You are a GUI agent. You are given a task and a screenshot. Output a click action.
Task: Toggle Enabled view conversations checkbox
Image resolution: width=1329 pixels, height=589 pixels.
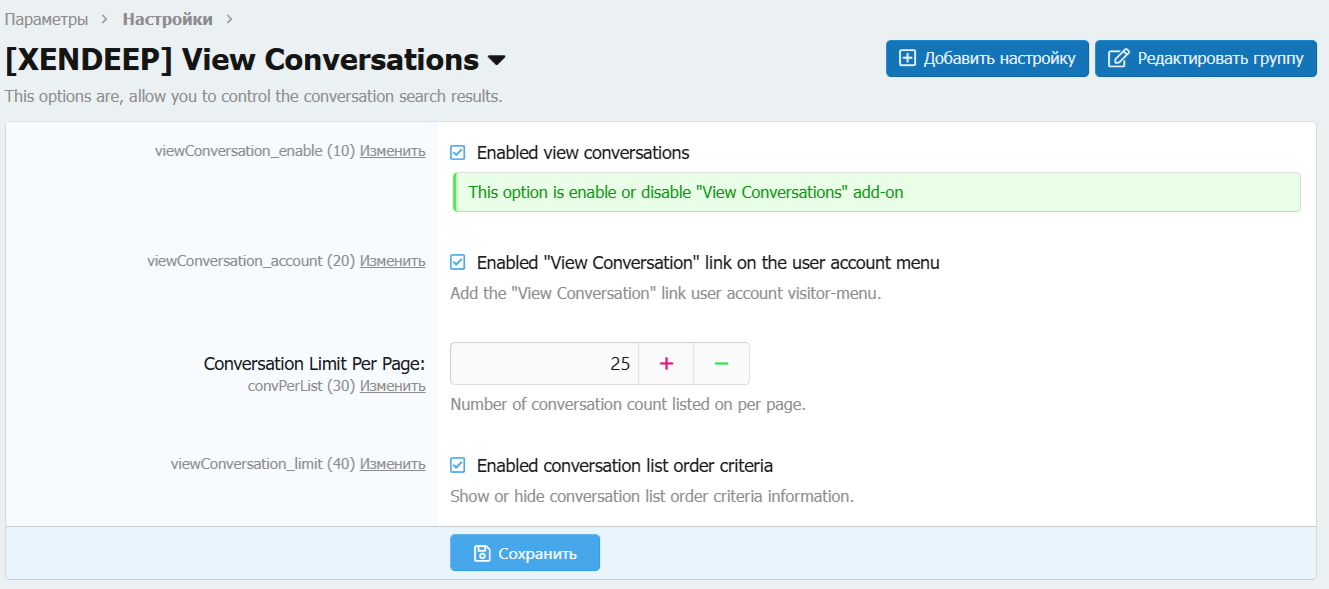tap(458, 153)
